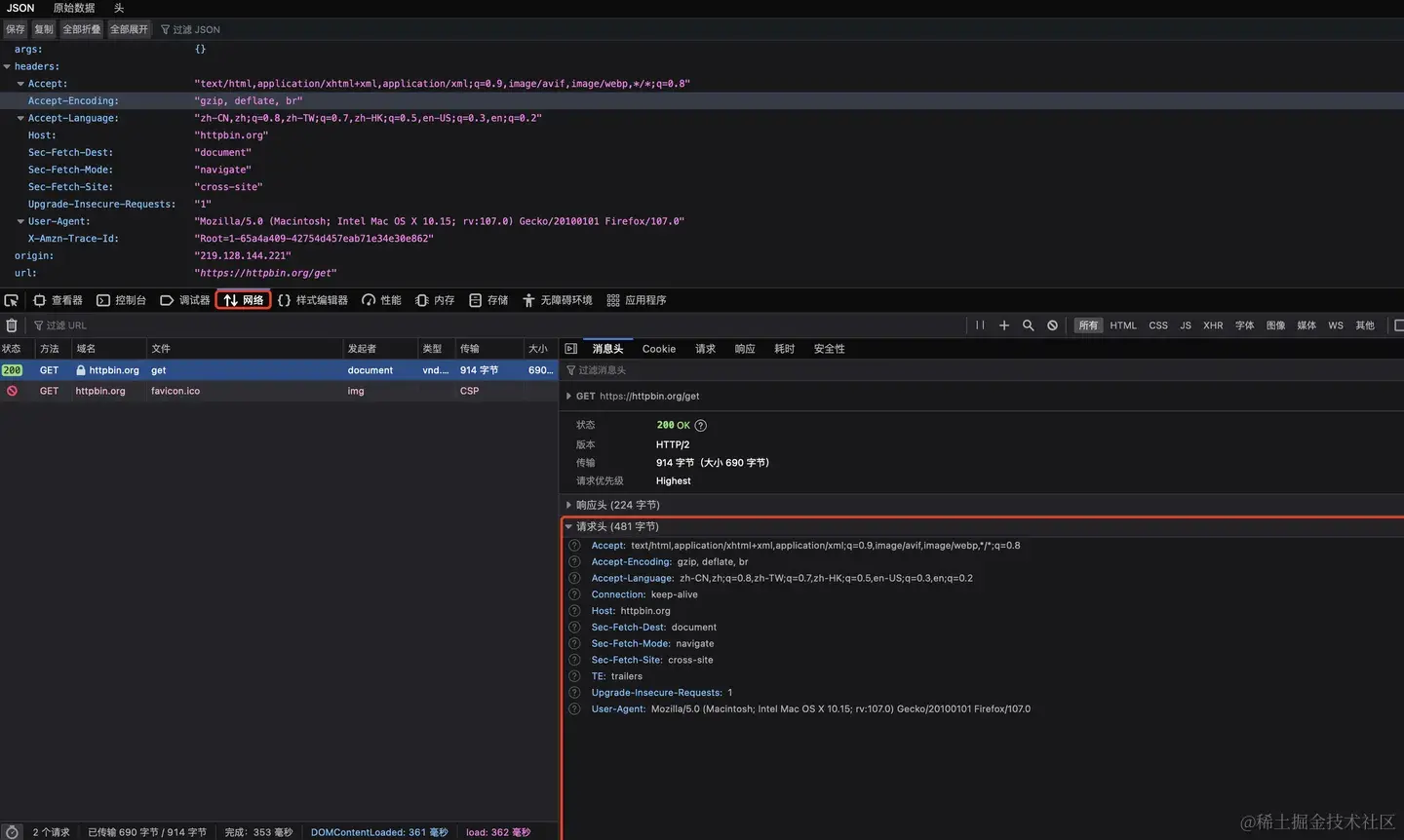The image size is (1404, 840).
Task: Click help icon beside Sec-Fetch-Mode in request headers
Action: 575,644
